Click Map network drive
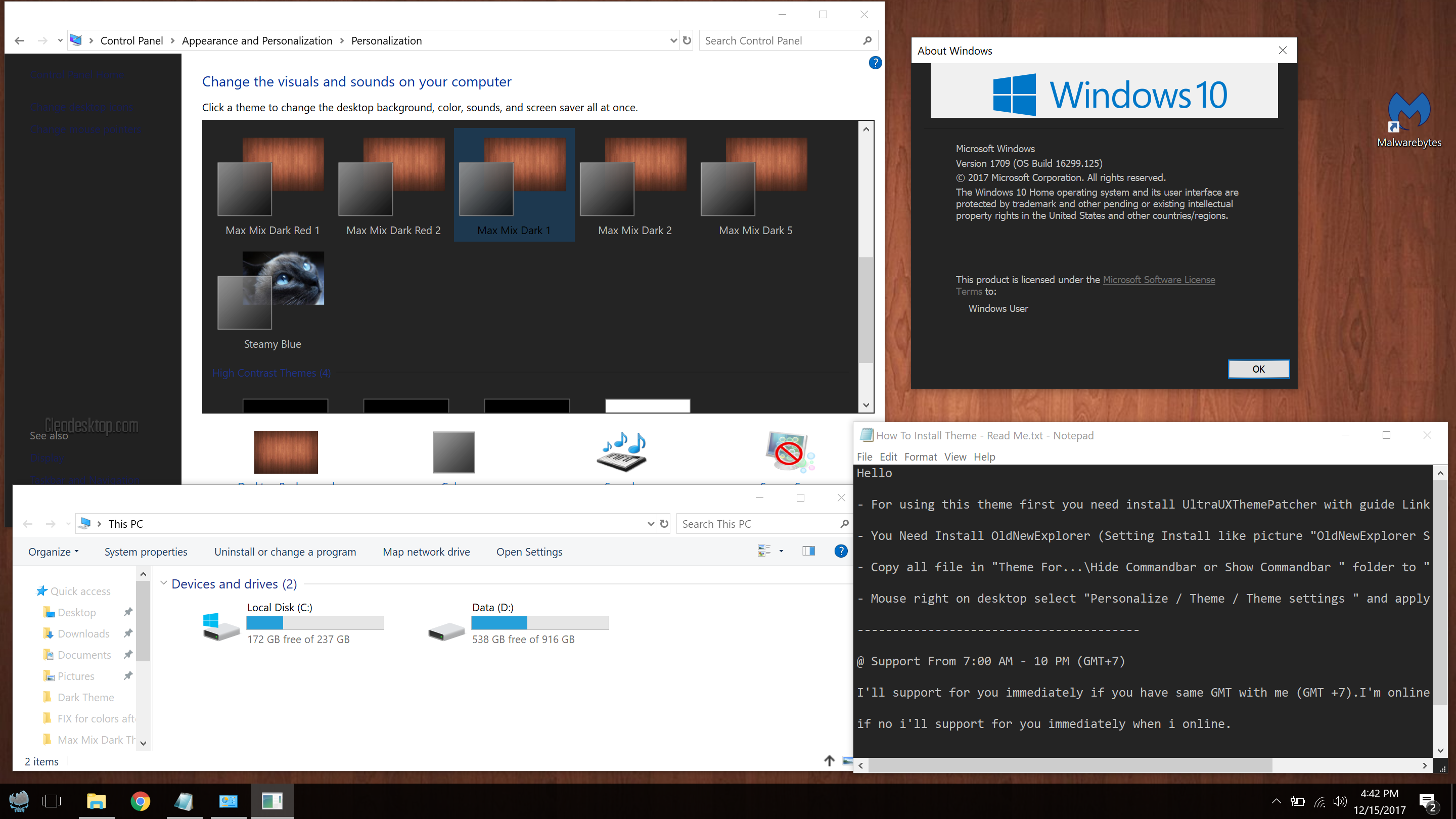Screen dimensions: 1456x819 (x=426, y=552)
